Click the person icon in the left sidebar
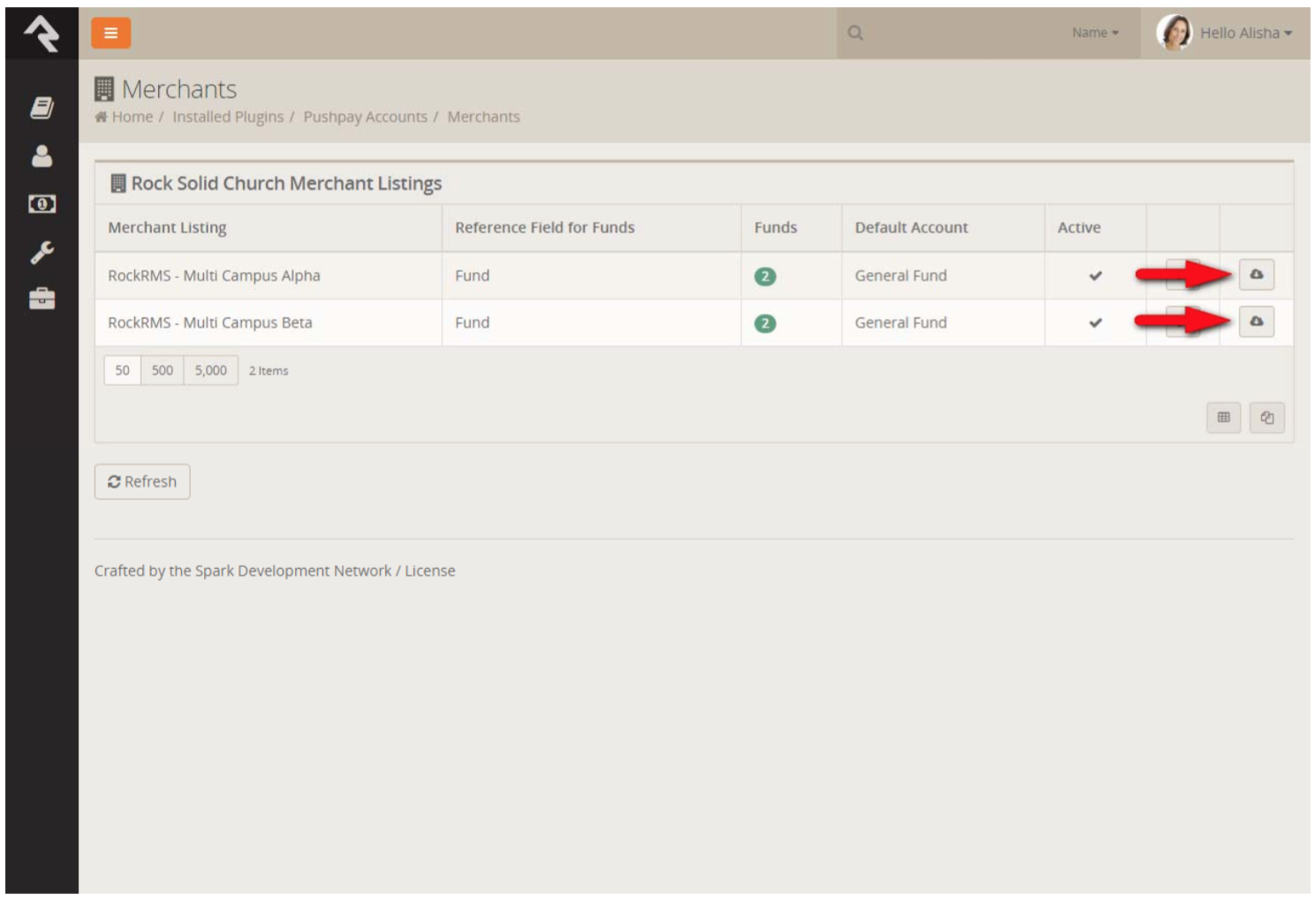The width and height of the screenshot is (1316, 901). pyautogui.click(x=39, y=157)
